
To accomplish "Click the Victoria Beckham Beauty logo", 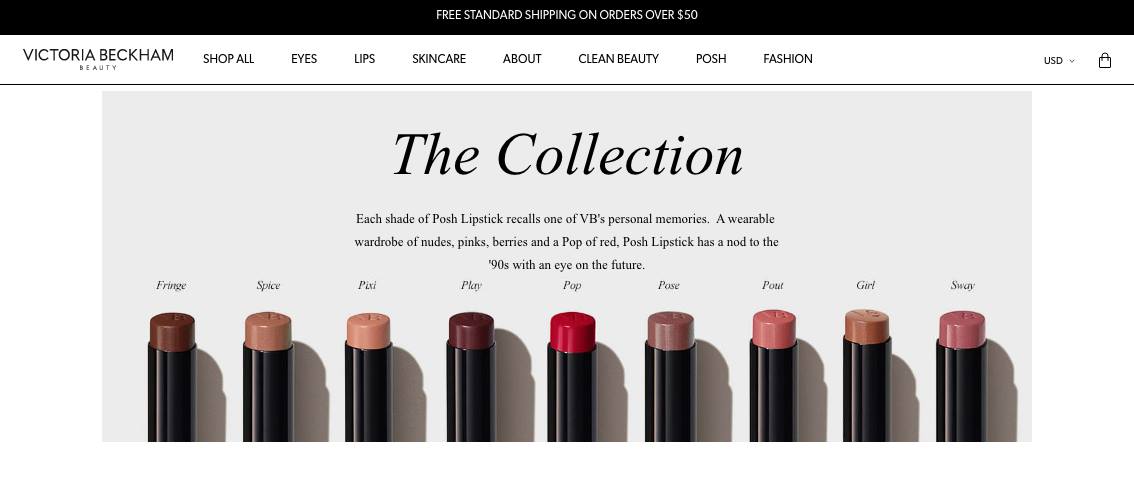I will click(98, 59).
